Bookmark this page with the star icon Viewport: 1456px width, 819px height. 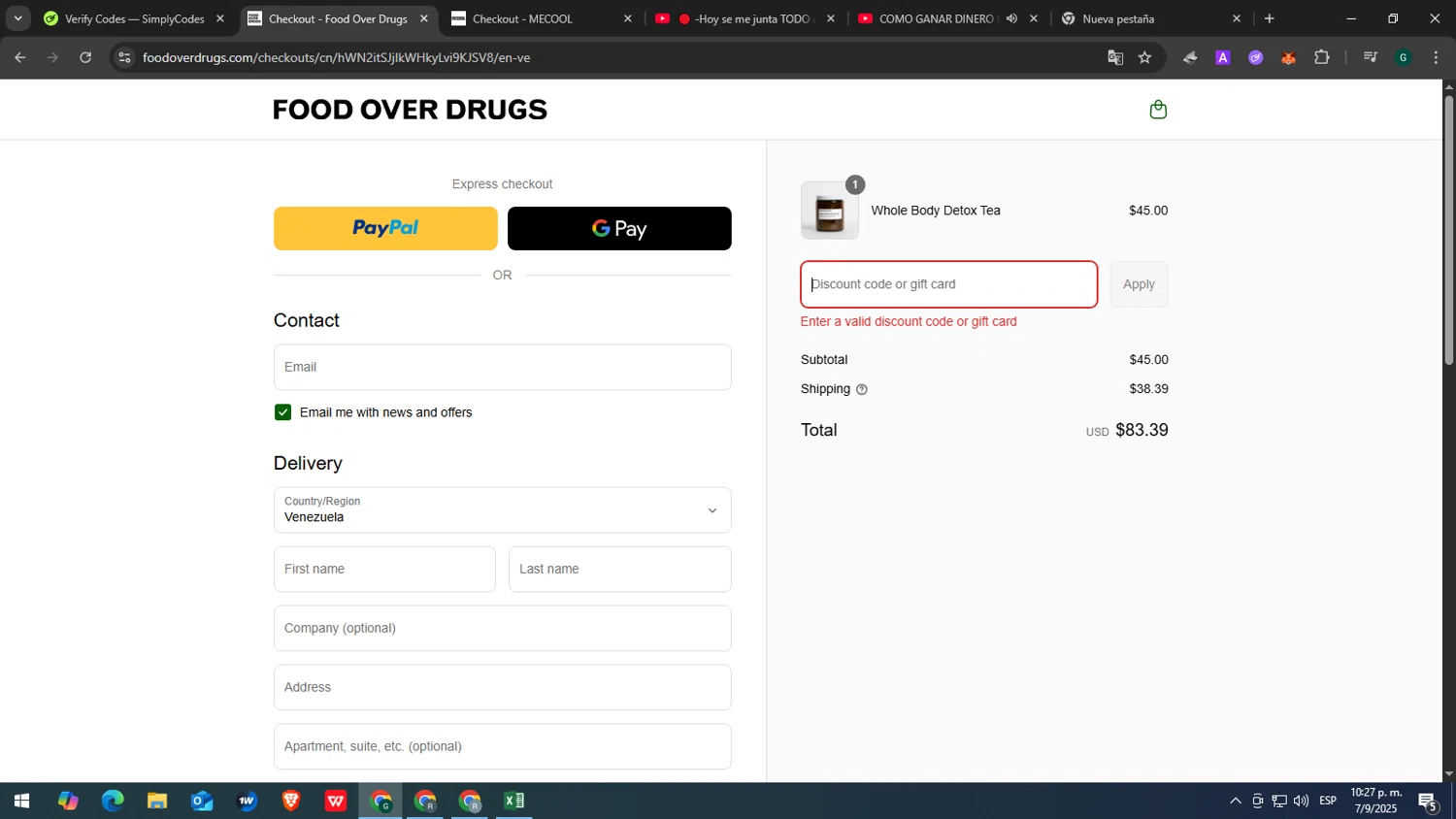pos(1145,57)
